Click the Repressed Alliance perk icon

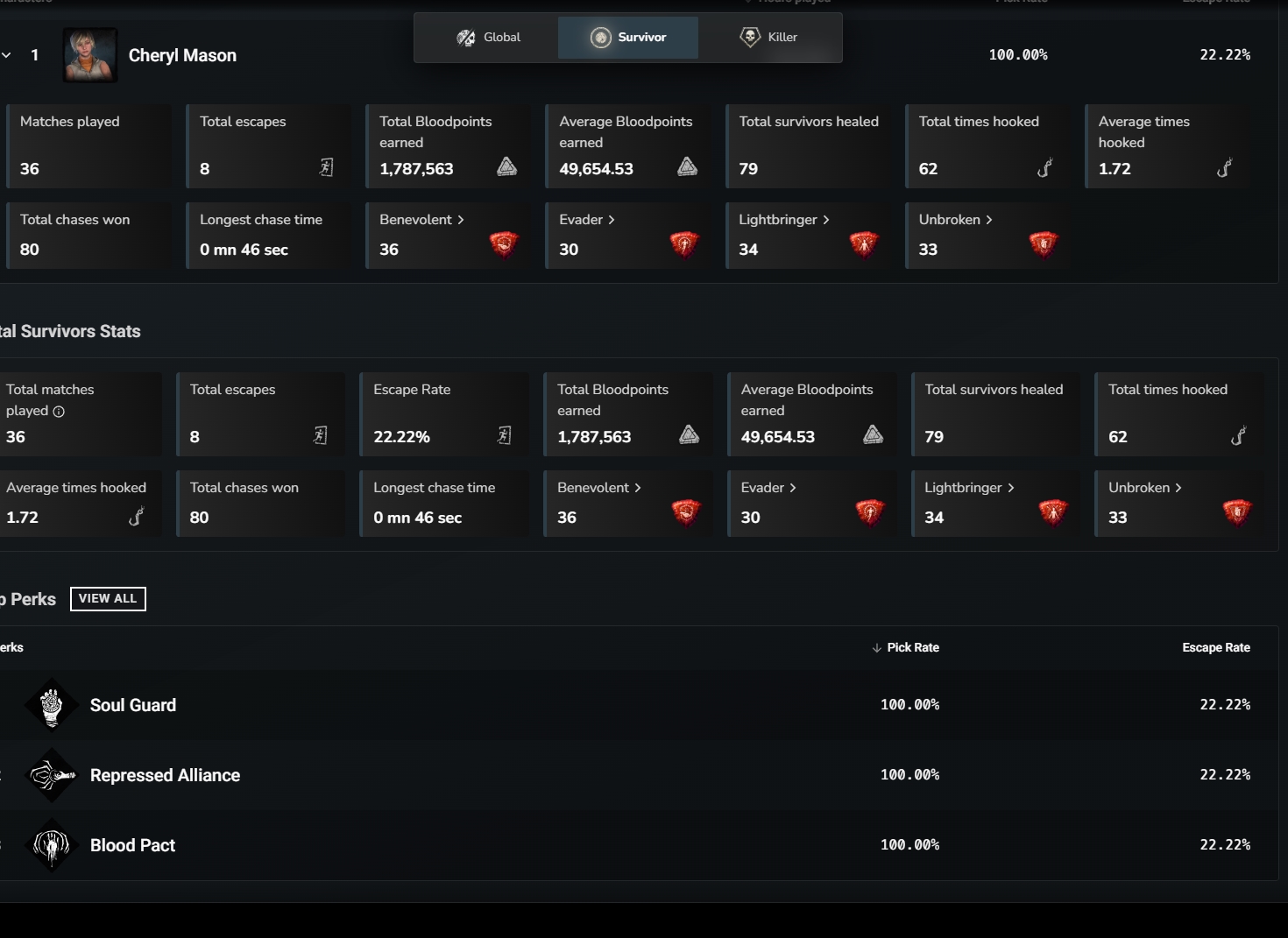pos(52,775)
